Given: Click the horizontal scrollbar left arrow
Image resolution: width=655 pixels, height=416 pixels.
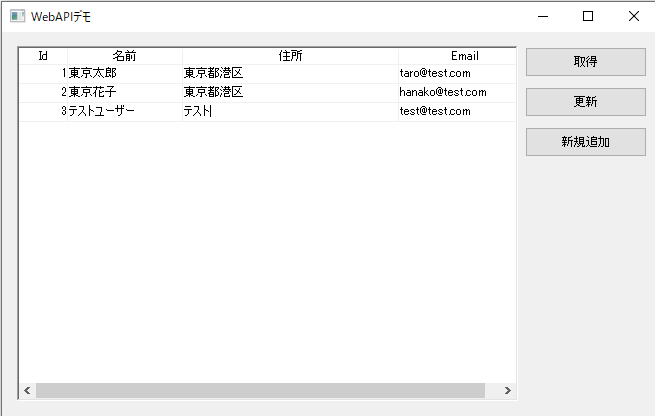Looking at the screenshot, I should [x=28, y=390].
